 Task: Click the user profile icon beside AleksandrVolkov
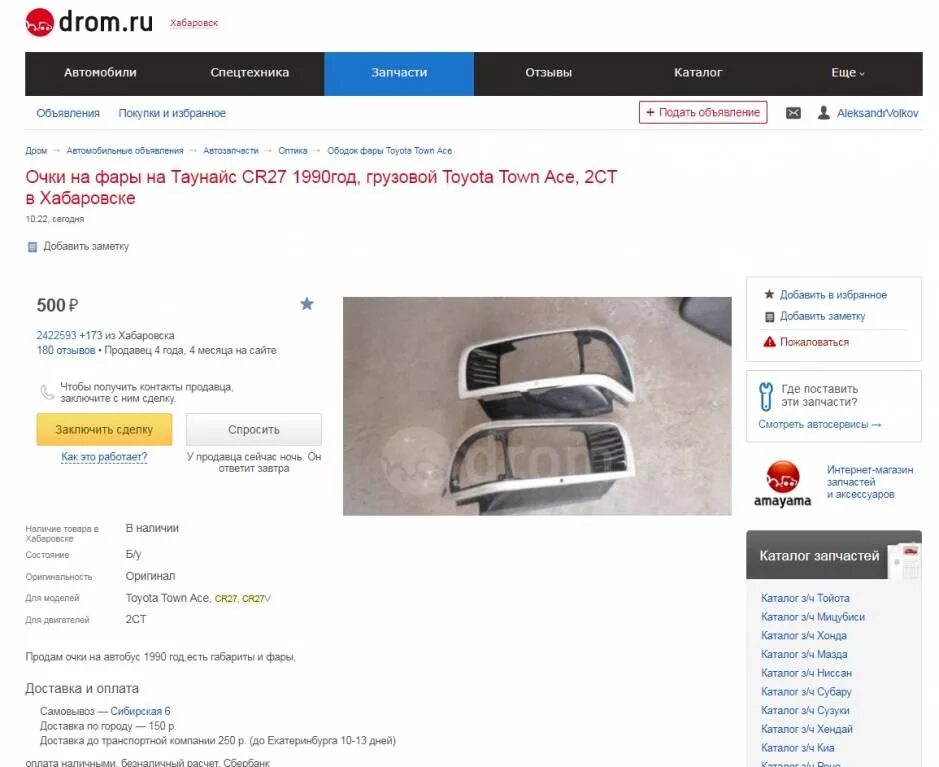[824, 113]
